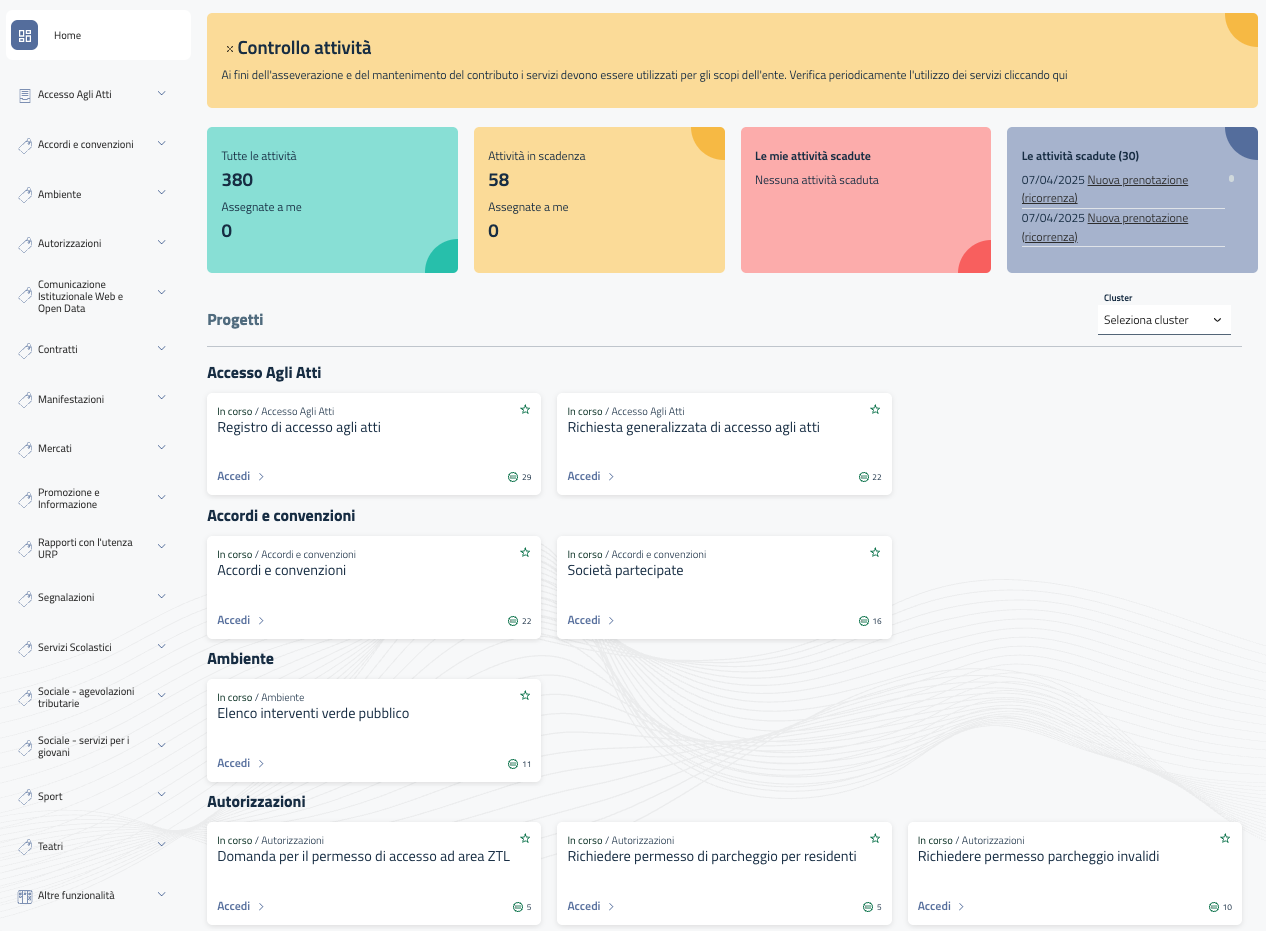Click the Servizi Scolastici sidebar icon
Viewport: 1266px width, 931px height.
pos(23,646)
